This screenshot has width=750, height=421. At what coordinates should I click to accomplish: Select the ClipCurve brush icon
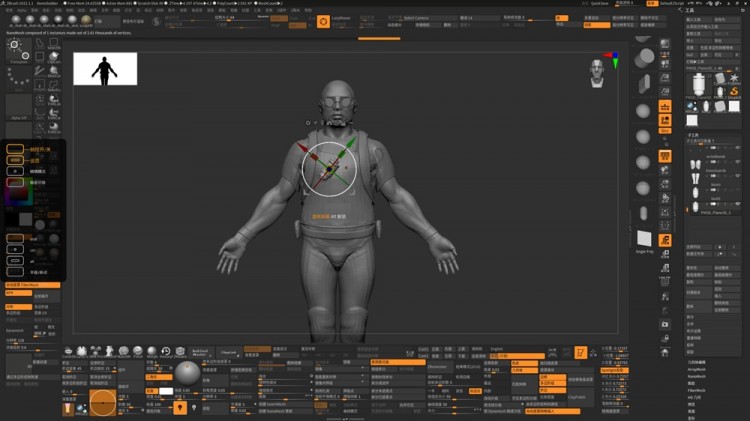(x=54, y=57)
